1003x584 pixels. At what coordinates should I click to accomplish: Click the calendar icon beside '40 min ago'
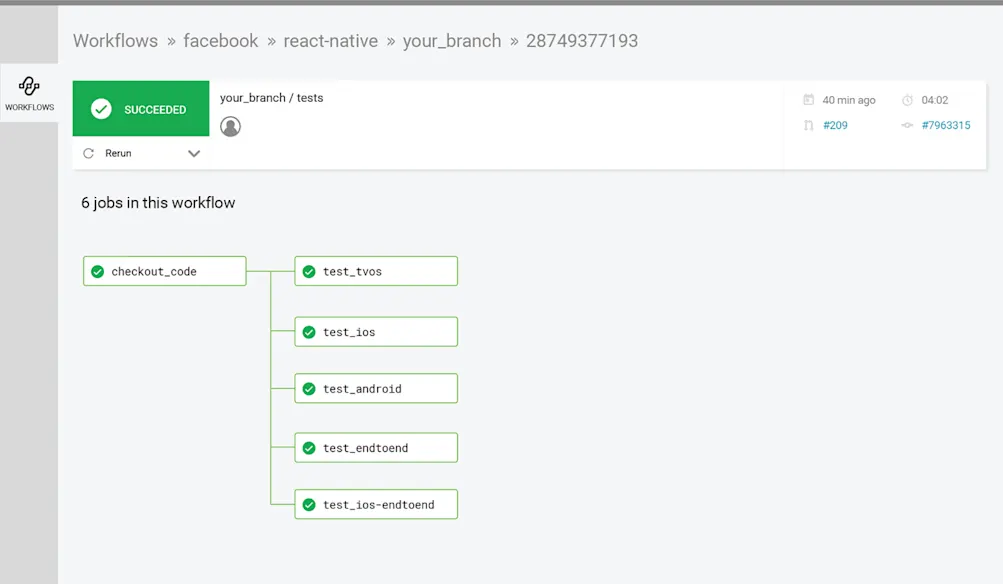[x=807, y=99]
